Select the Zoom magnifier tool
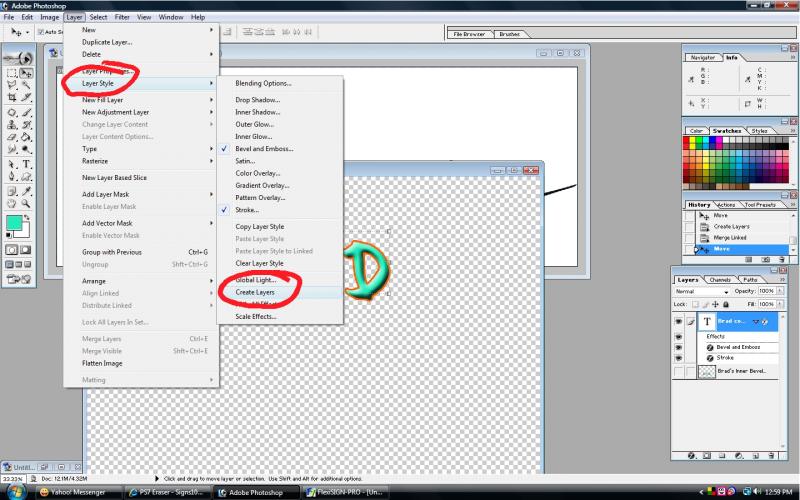Screen dimensions: 800x500 (x=26, y=204)
